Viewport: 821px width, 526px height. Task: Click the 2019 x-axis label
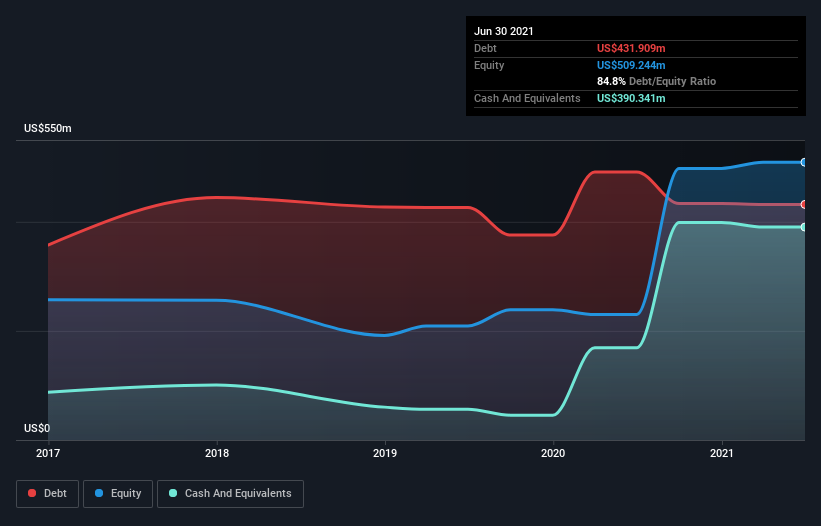[x=385, y=453]
